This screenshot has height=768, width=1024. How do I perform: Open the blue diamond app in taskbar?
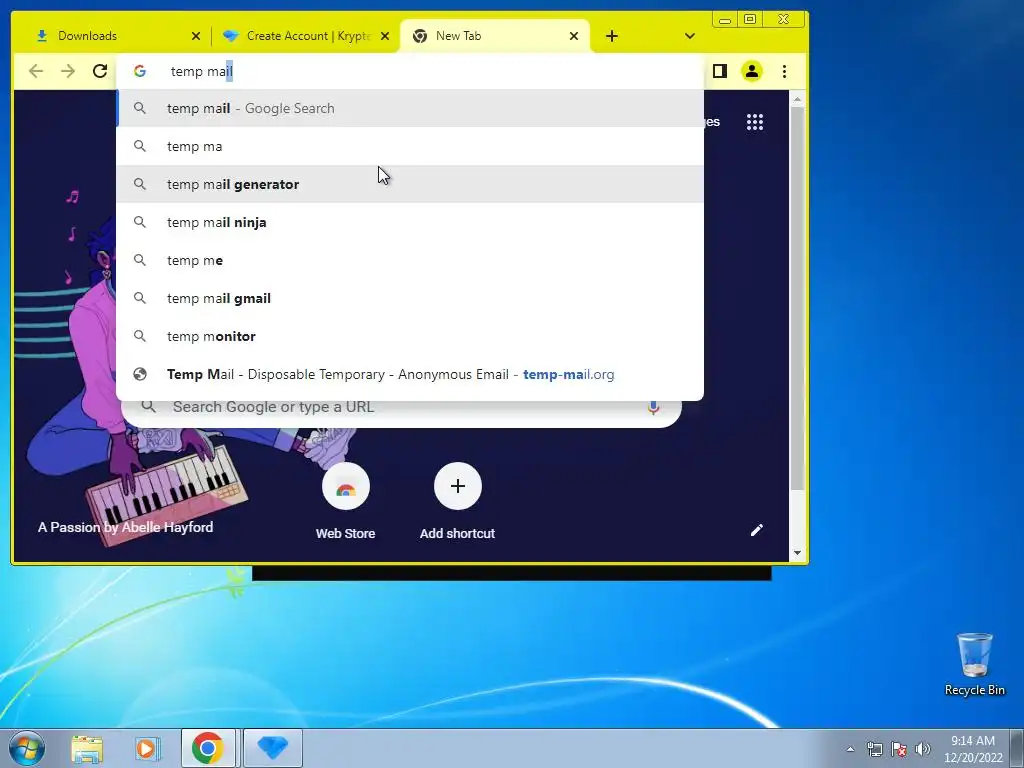click(273, 748)
